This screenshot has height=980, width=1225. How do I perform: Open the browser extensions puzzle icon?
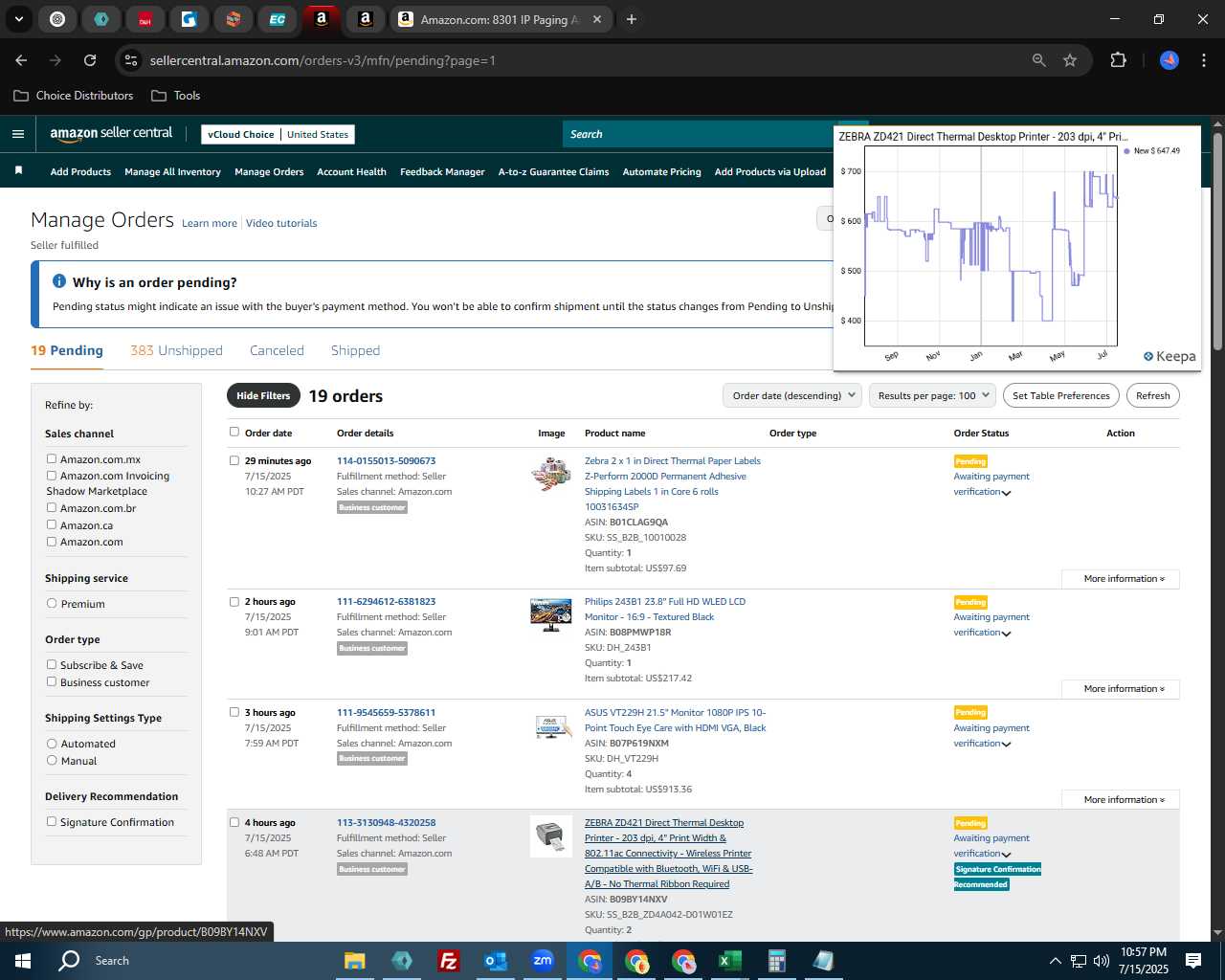(x=1118, y=60)
